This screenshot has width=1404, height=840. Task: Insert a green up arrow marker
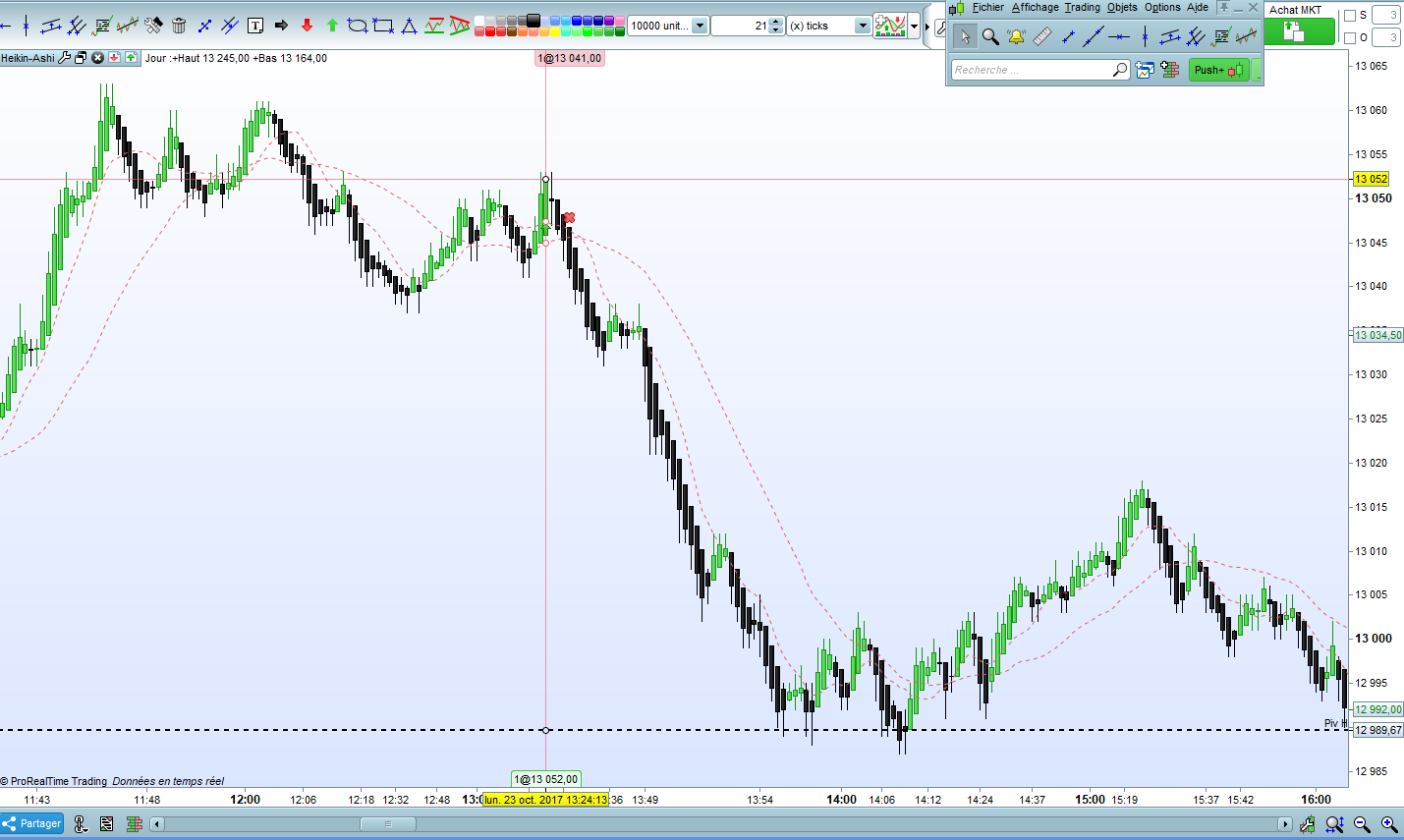click(x=332, y=26)
